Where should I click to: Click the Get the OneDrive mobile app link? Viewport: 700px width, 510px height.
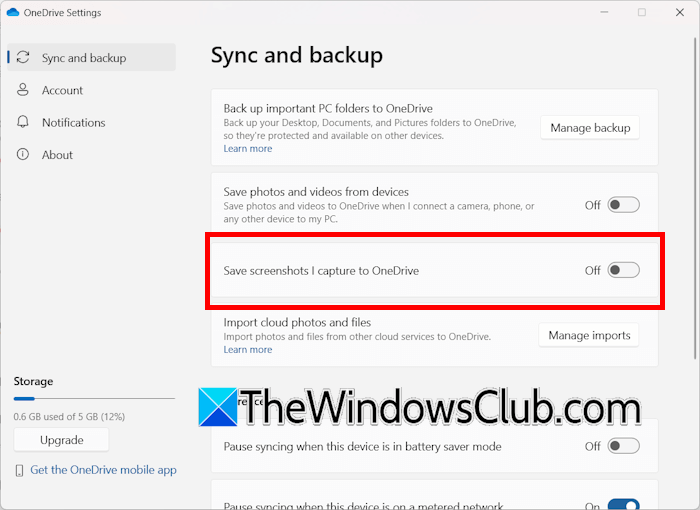coord(103,470)
